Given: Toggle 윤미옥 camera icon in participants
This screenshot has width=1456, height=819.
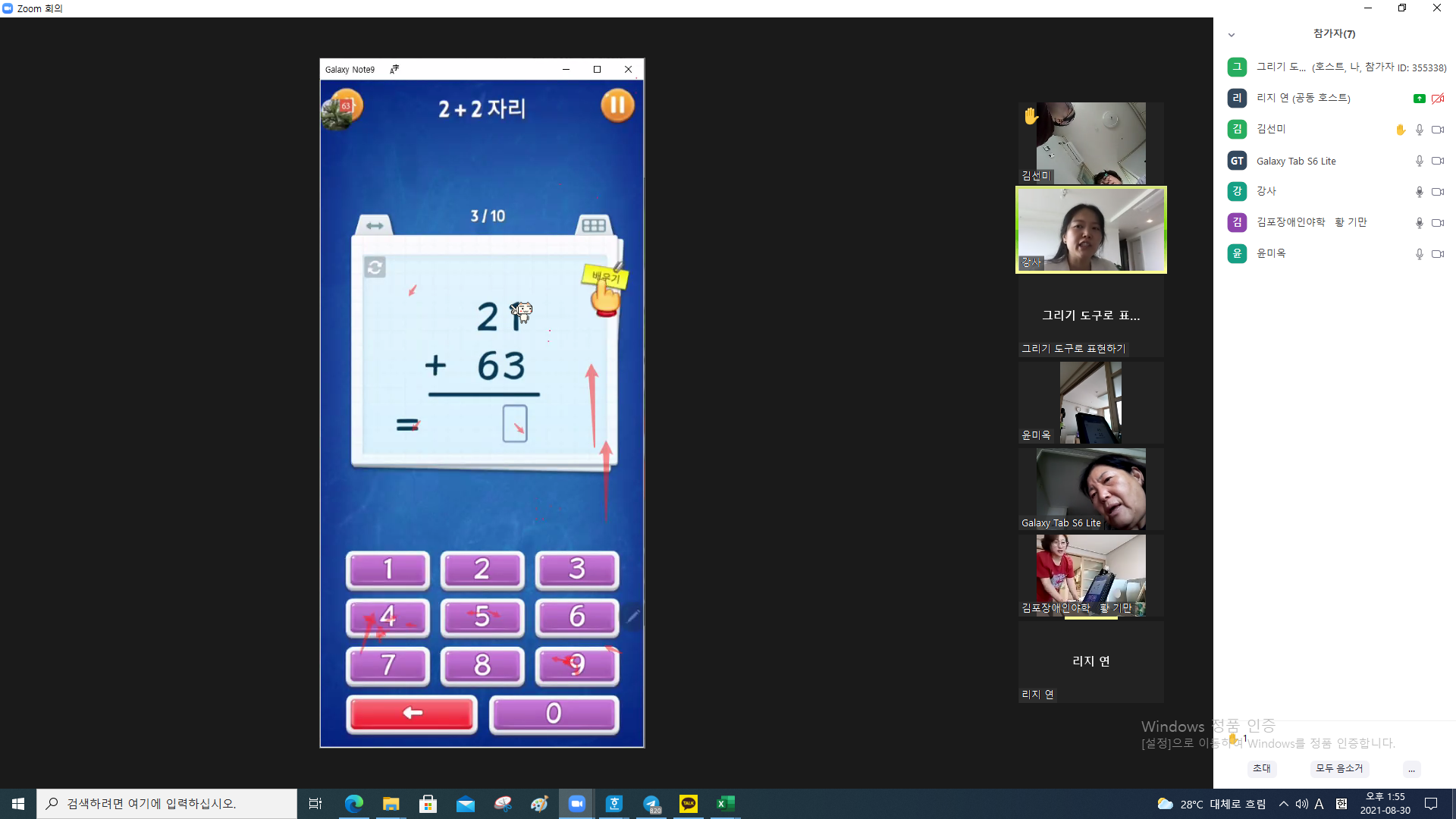Looking at the screenshot, I should pyautogui.click(x=1438, y=254).
